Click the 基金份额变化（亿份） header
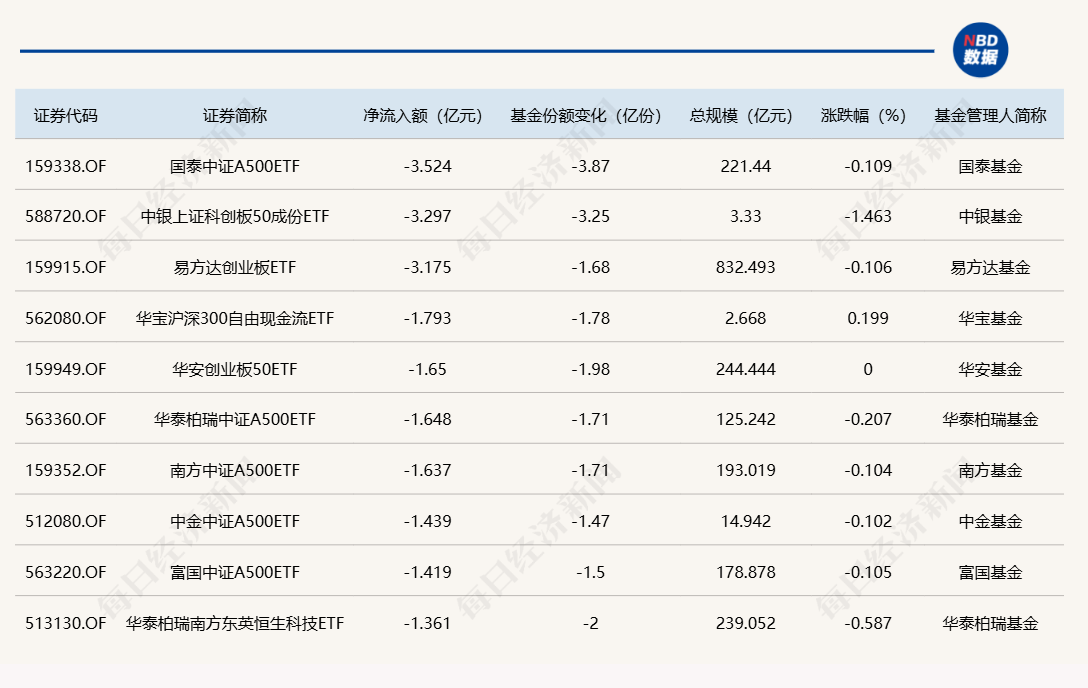Screen dimensions: 1088x688 coord(586,115)
